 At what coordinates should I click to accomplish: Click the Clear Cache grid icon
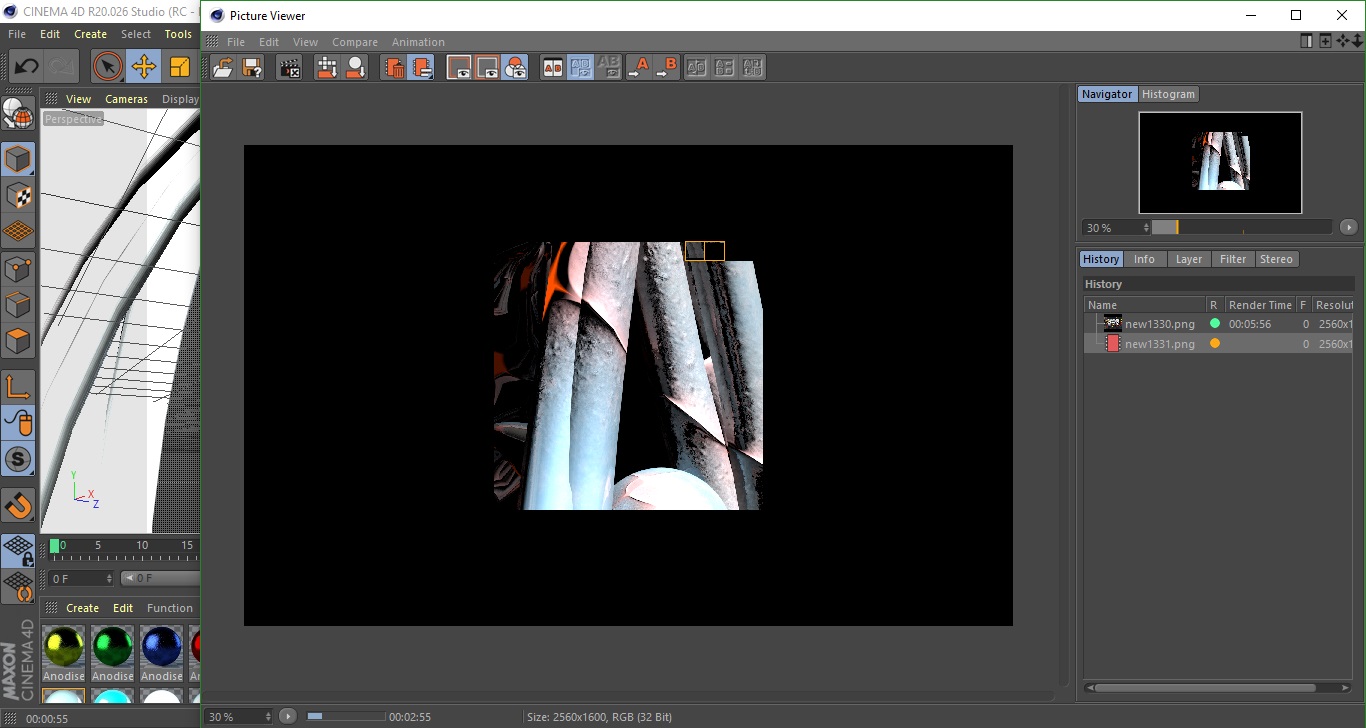point(327,68)
